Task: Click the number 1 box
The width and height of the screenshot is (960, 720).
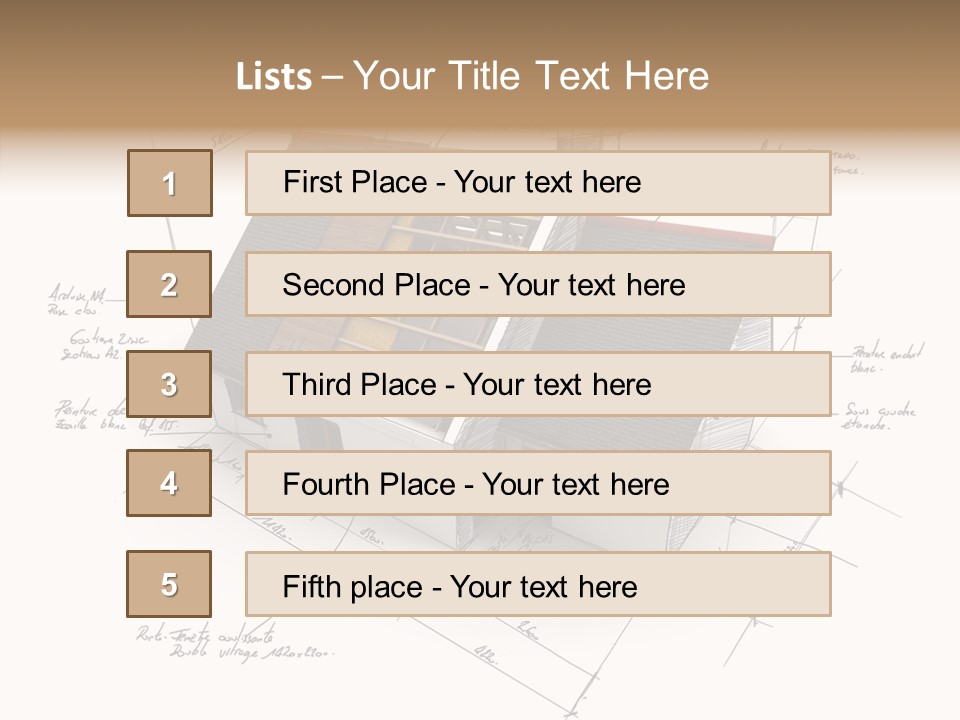Action: (x=170, y=183)
